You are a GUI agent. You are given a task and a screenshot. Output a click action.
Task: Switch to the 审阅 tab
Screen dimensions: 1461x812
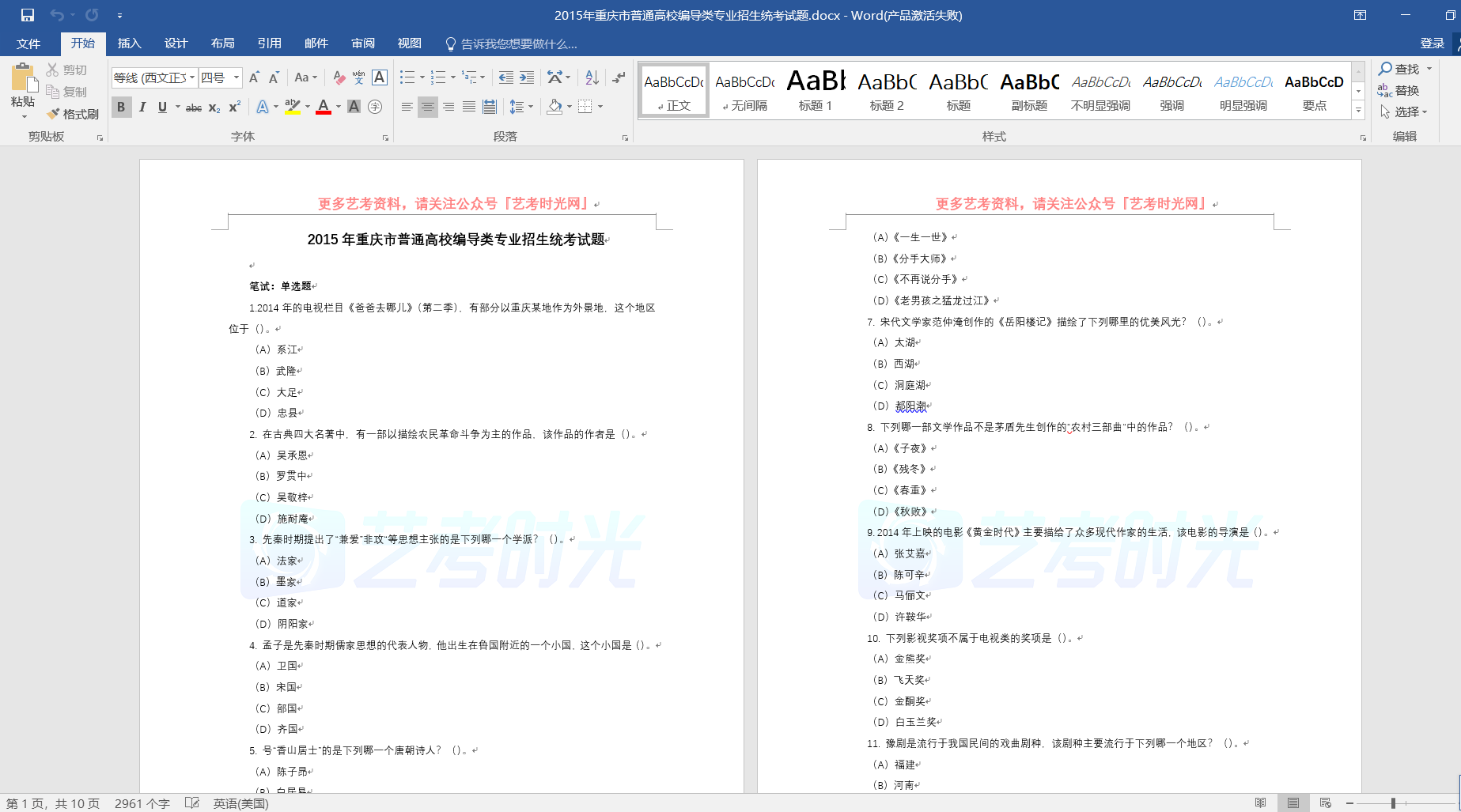coord(363,43)
